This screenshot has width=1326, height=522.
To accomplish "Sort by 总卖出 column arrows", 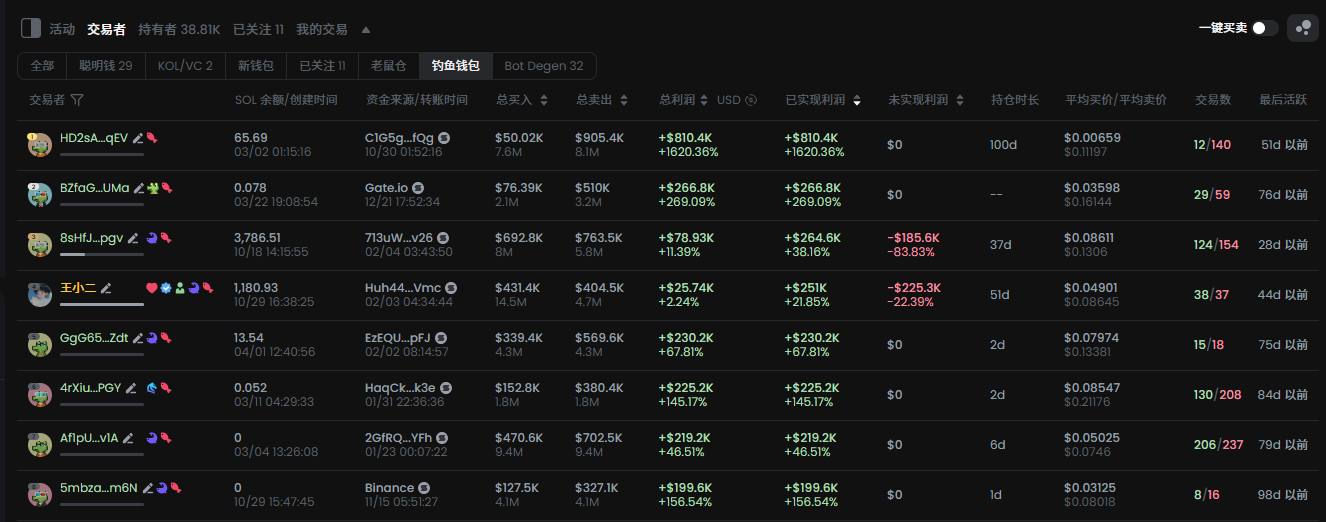I will point(624,100).
